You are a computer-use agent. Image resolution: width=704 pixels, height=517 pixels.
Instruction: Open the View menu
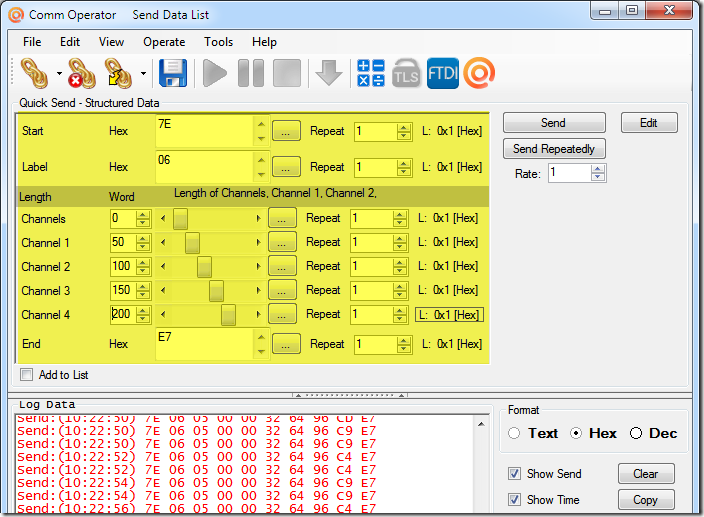pyautogui.click(x=111, y=42)
